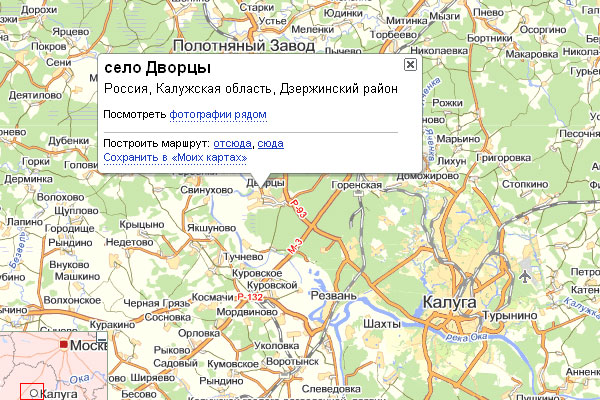600x400 pixels.
Task: Click the Юдинки label
Action: click(x=343, y=13)
